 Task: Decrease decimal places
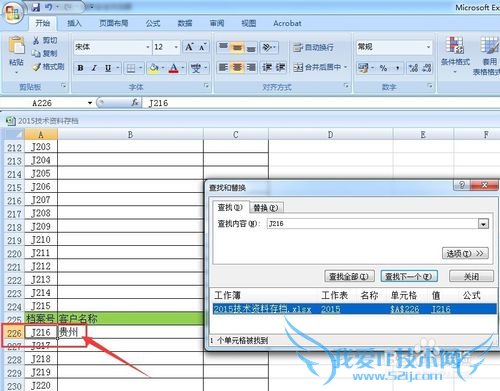(427, 68)
